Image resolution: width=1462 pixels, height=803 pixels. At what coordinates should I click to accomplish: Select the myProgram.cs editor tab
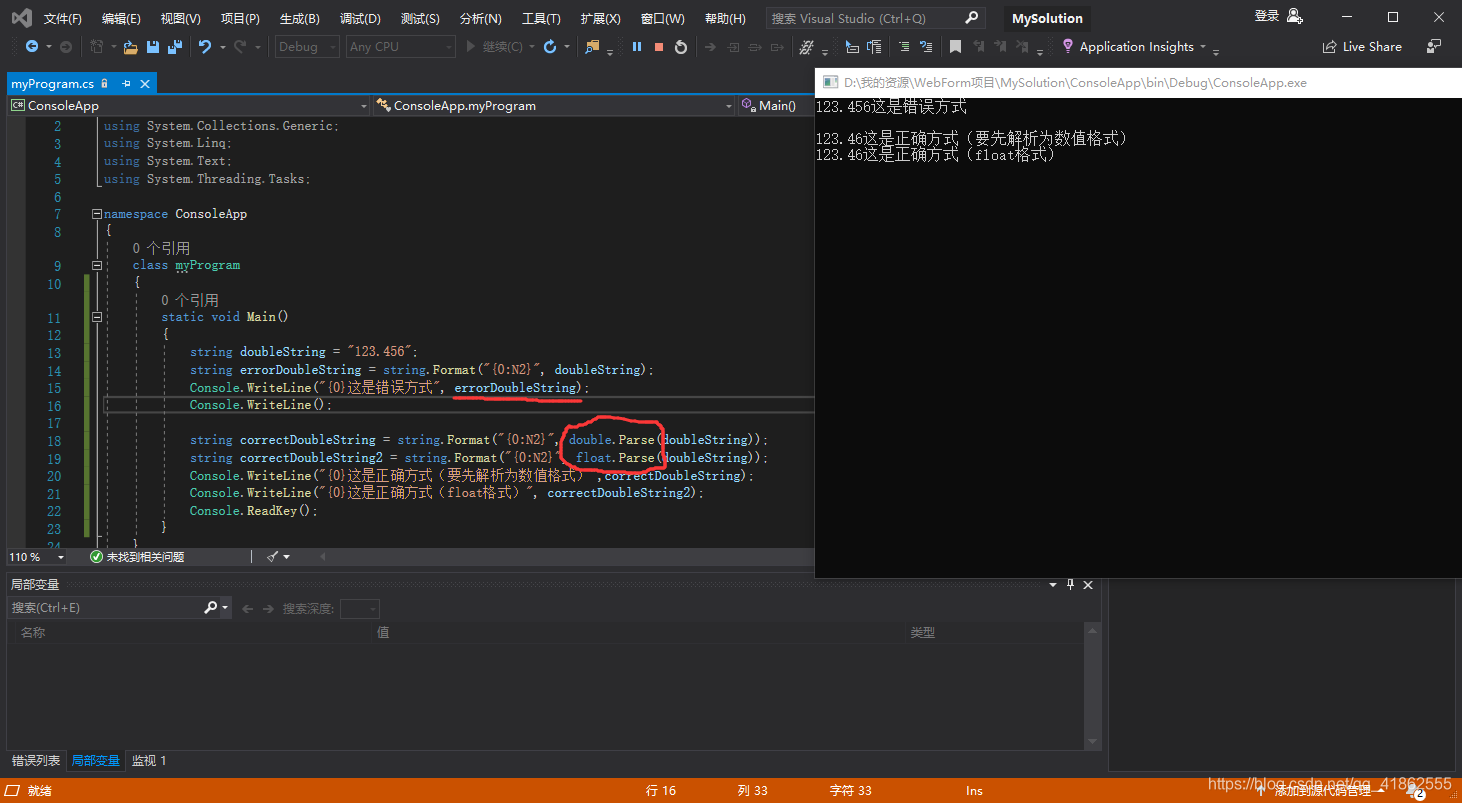point(52,84)
